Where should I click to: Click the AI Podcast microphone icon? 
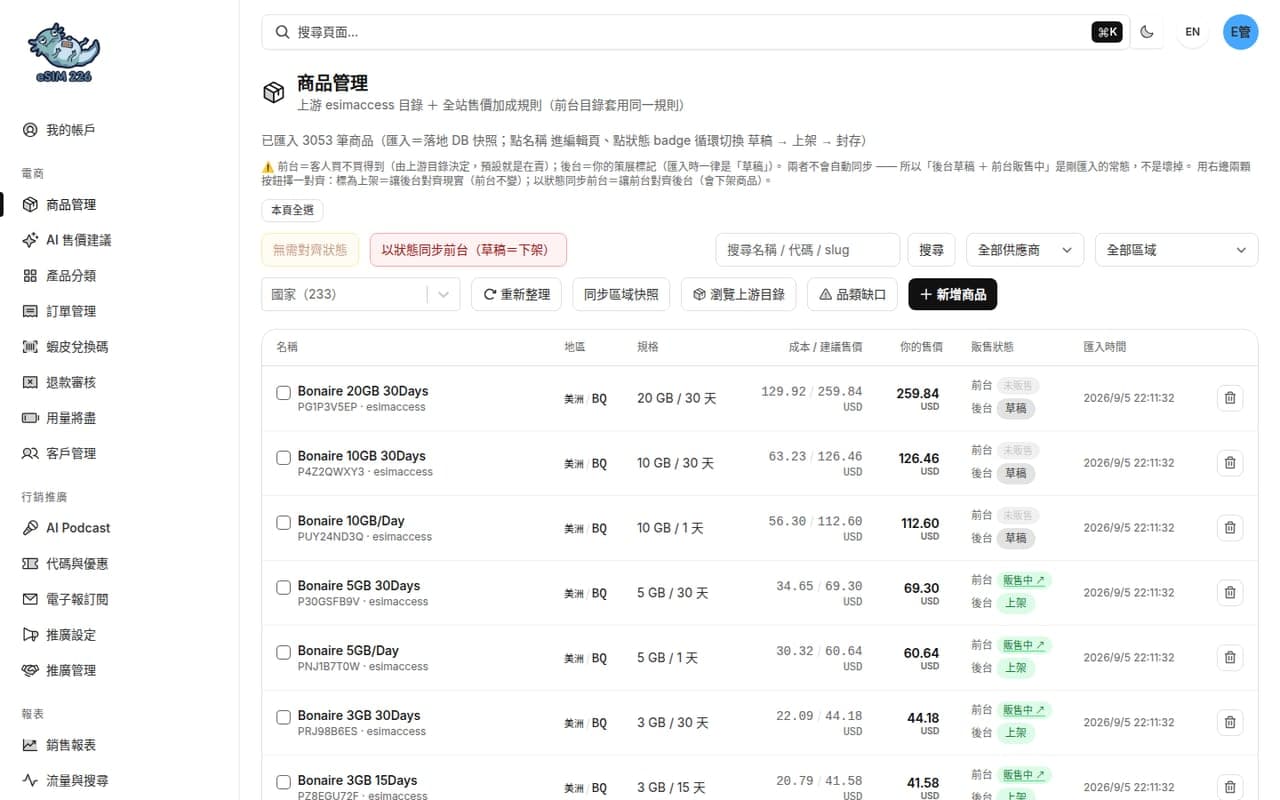30,528
